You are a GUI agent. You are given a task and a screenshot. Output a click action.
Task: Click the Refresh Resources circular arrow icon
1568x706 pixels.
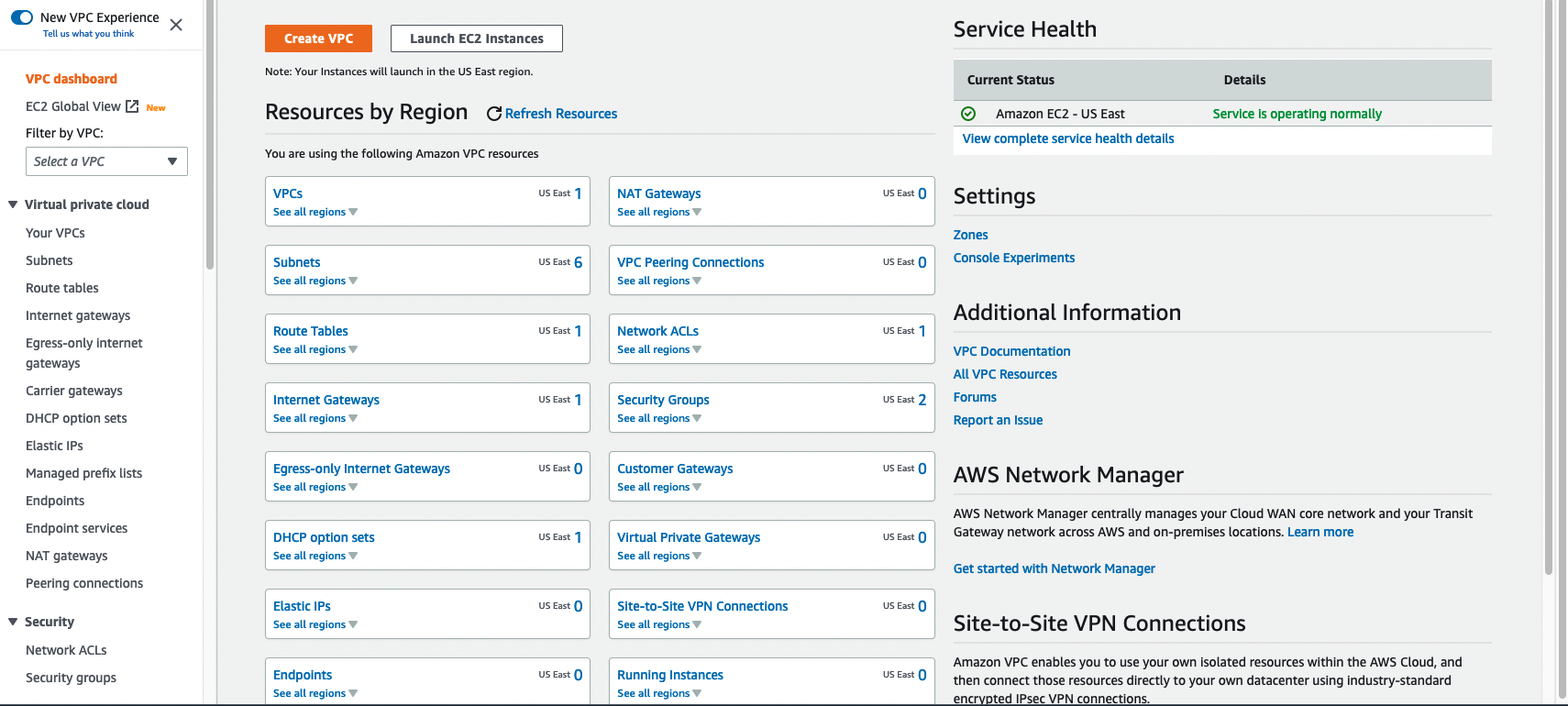493,114
